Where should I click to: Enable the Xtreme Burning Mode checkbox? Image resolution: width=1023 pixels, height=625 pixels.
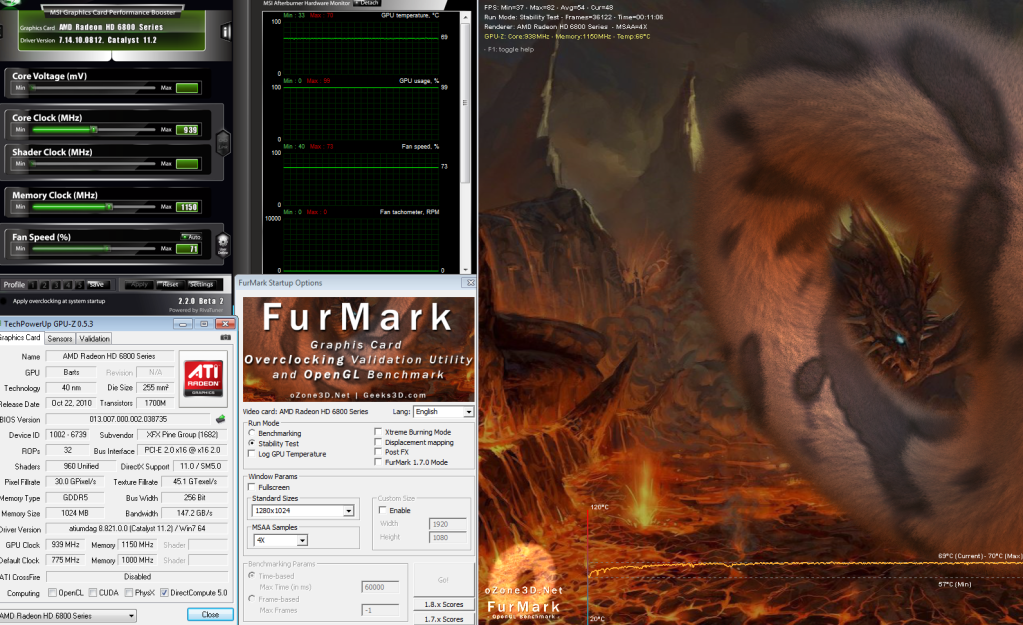pos(377,432)
